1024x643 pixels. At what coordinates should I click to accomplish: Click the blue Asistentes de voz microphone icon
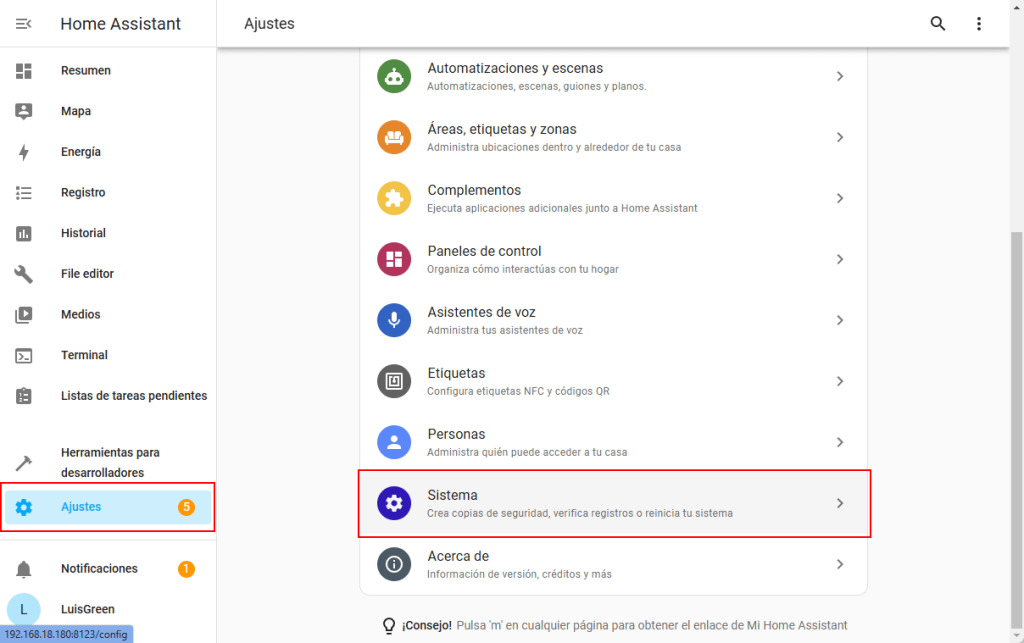click(394, 320)
